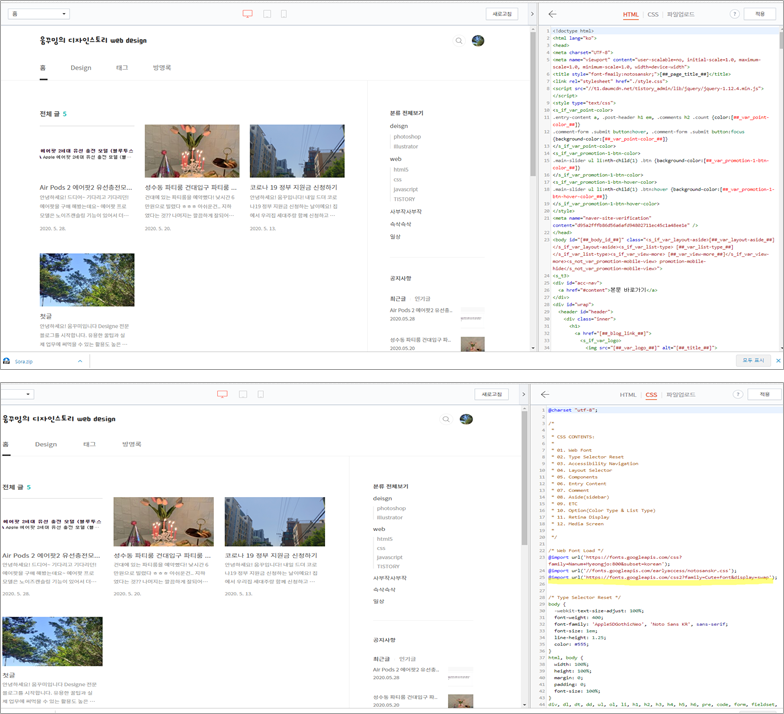784x714 pixels.
Task: Open Design menu in bottom blog preview
Action: 46,444
